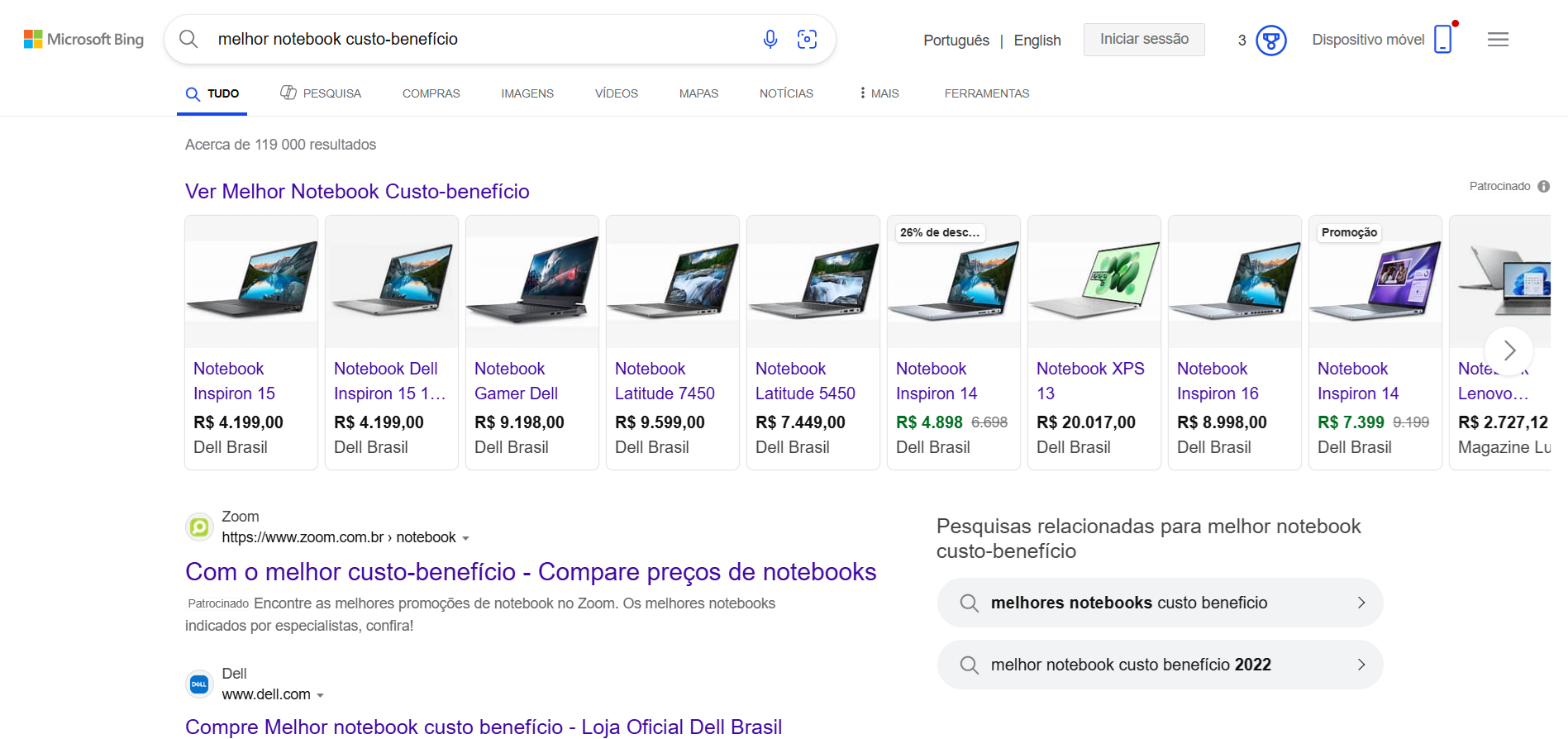Viewport: 1568px width, 739px height.
Task: Click price R$ 8.998,00
Action: click(x=1222, y=422)
